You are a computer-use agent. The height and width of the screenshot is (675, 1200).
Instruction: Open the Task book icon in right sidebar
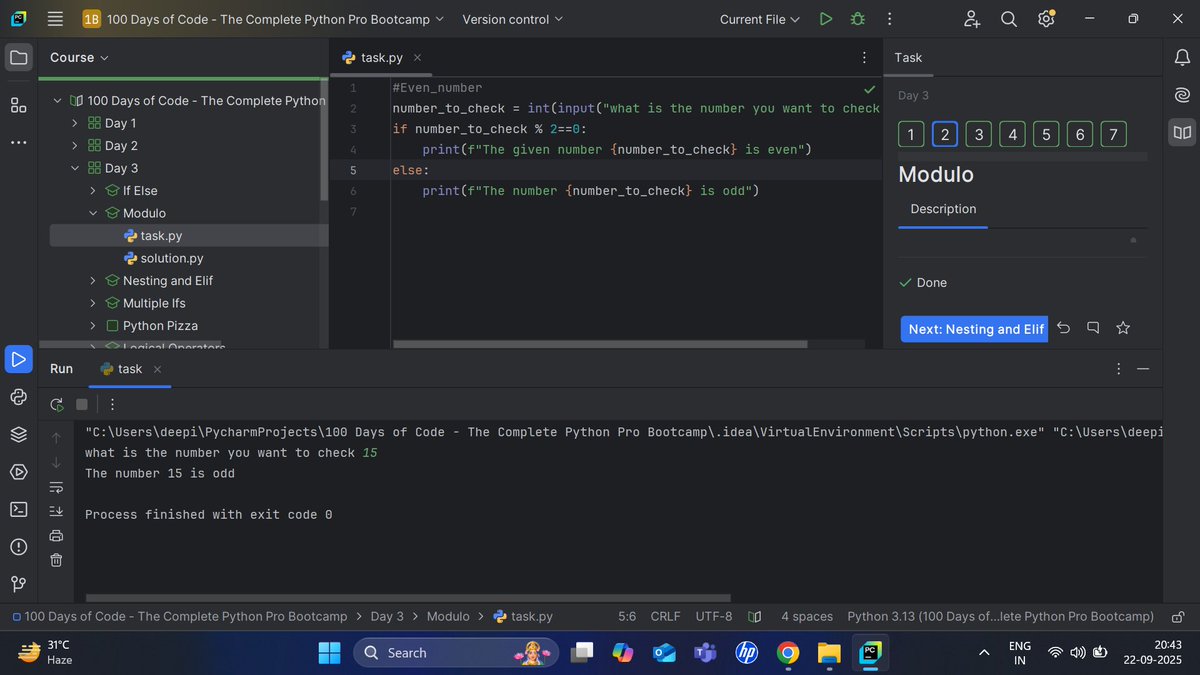(1182, 132)
